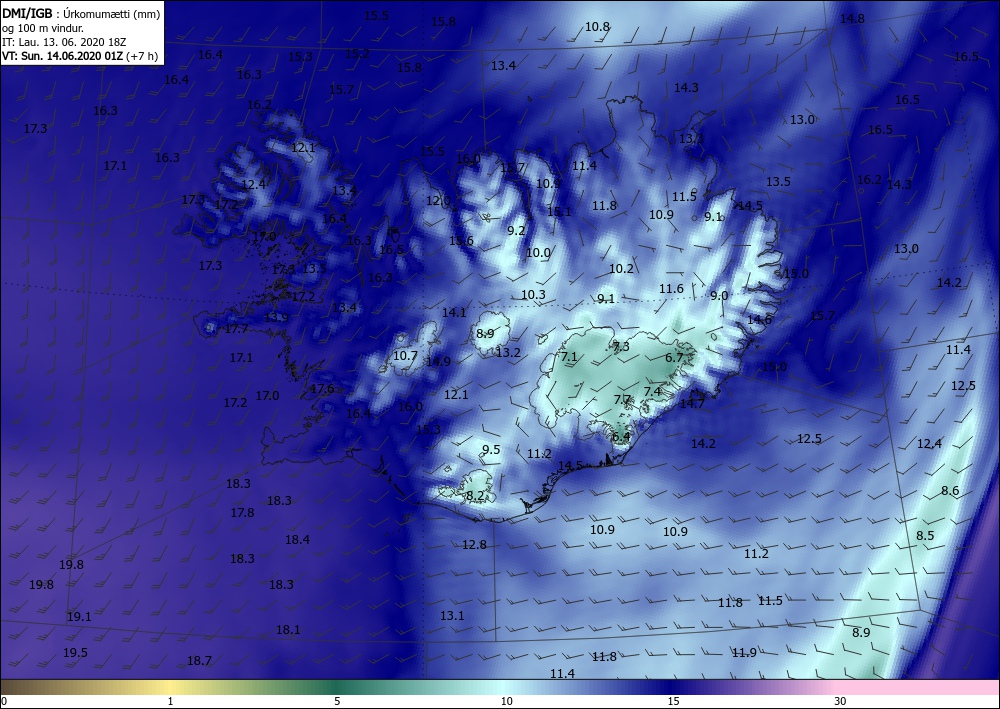
Task: Click the map value 15.6
Action: (x=461, y=241)
